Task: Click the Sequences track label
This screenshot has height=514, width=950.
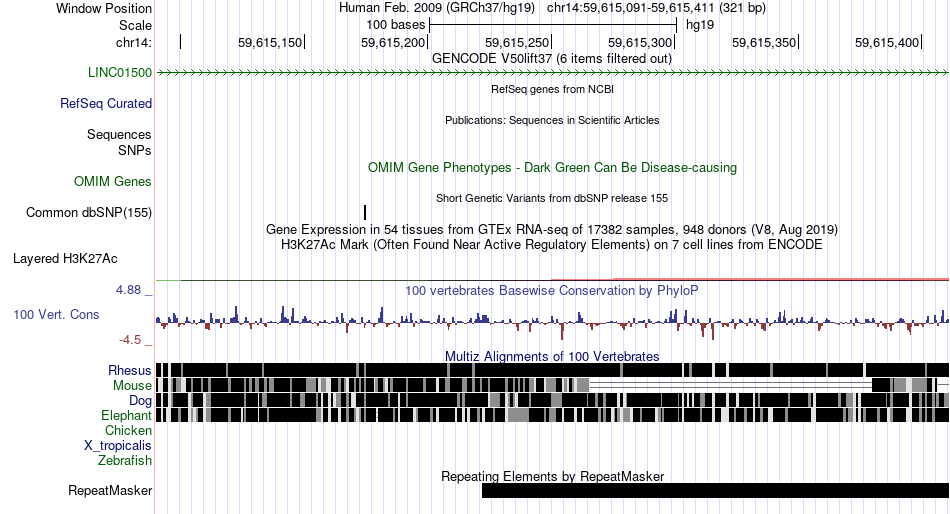Action: 119,135
